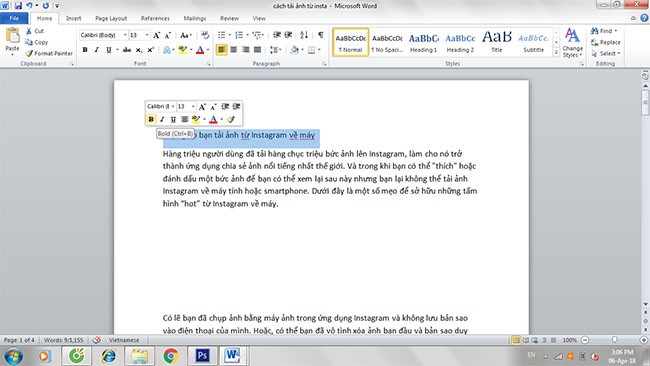Toggle Align Text Left in Paragraph group
Viewport: 650px width, 366px height.
[222, 50]
